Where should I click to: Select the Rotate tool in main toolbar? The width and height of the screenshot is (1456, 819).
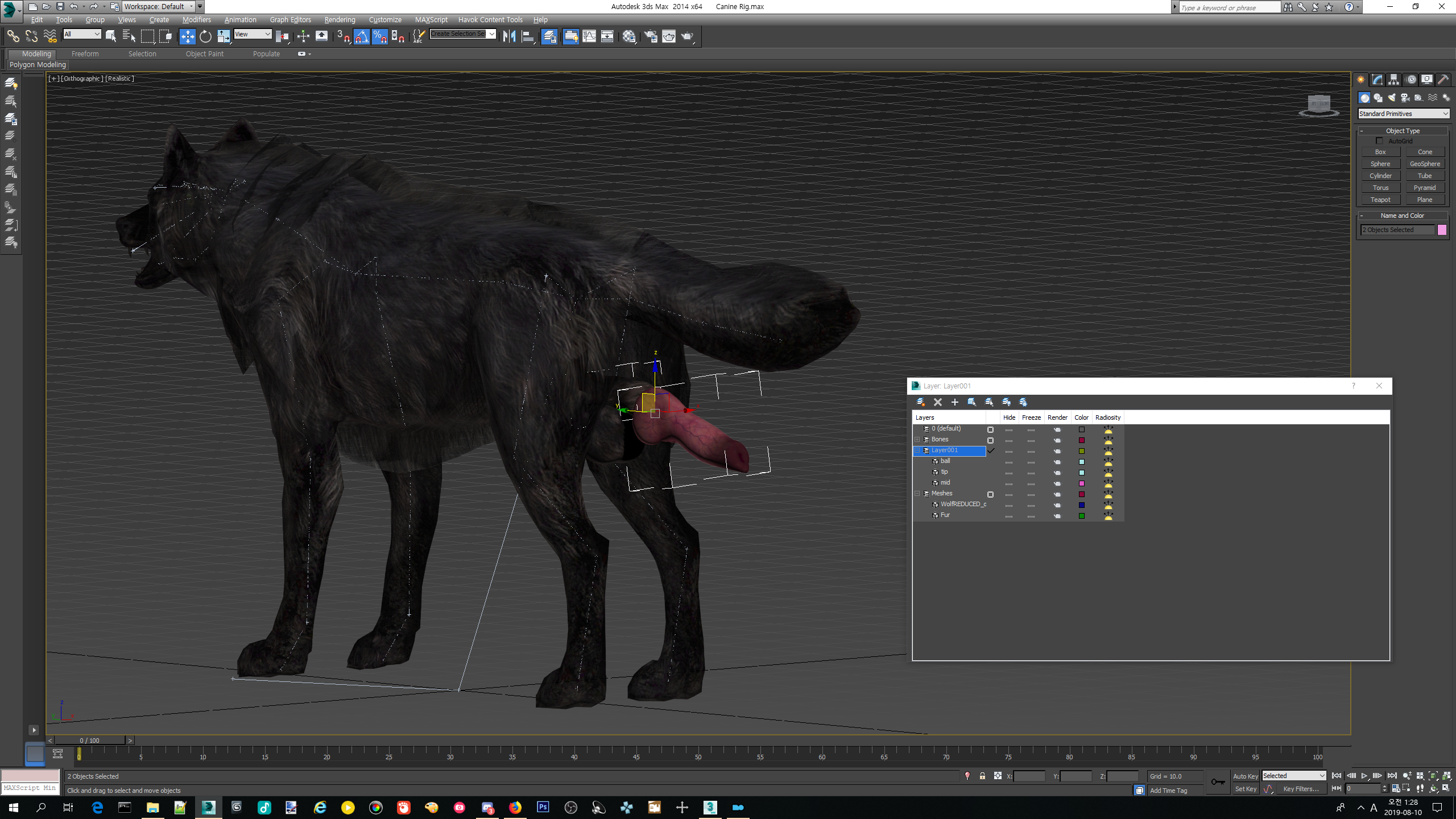(x=205, y=36)
